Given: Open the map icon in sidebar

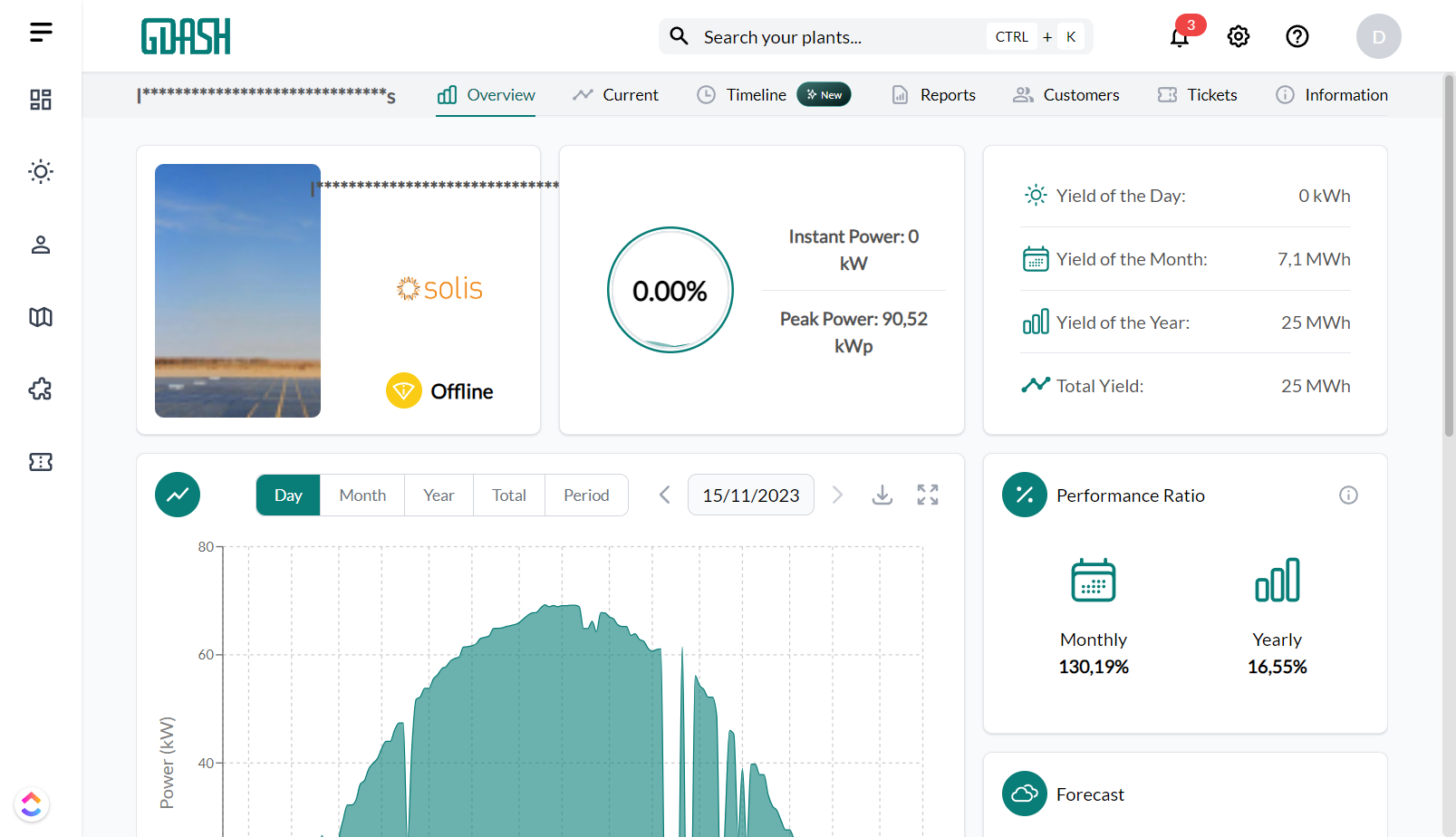Looking at the screenshot, I should (x=41, y=317).
